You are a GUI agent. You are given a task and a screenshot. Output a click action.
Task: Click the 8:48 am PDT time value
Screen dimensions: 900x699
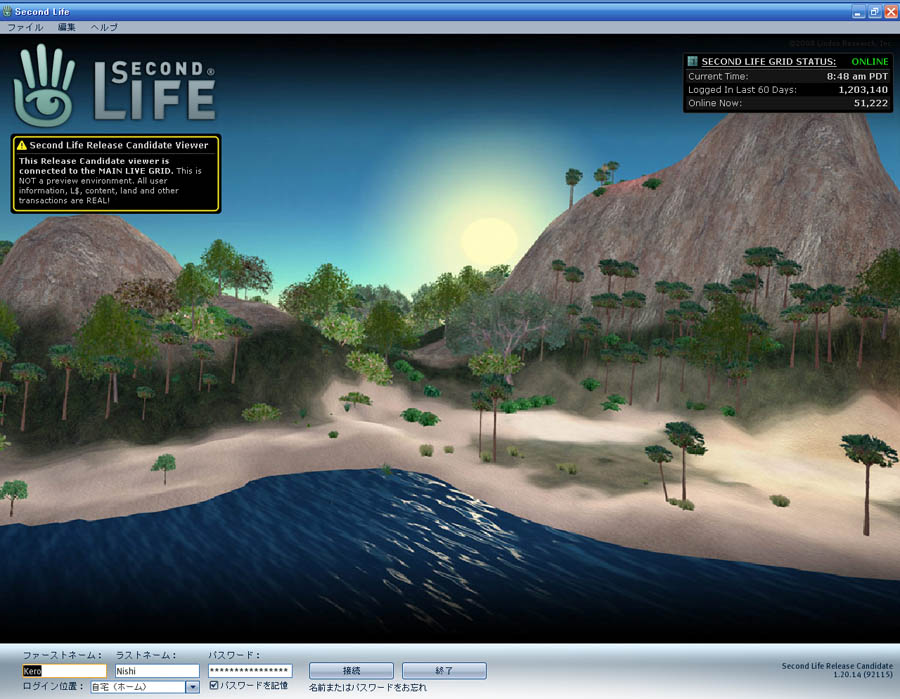click(x=857, y=76)
